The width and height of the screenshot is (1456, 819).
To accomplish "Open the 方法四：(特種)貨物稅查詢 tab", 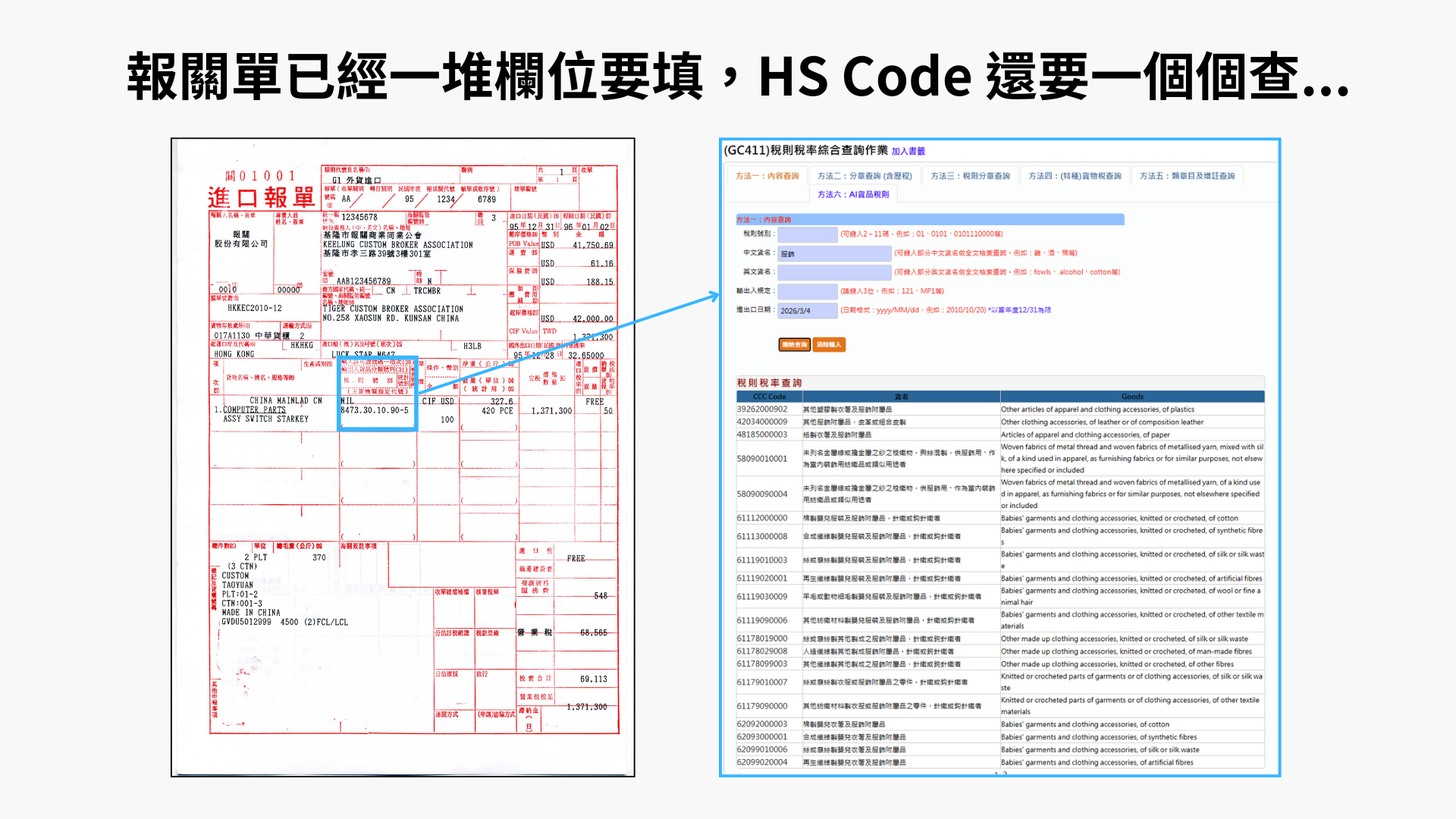I will point(1075,176).
